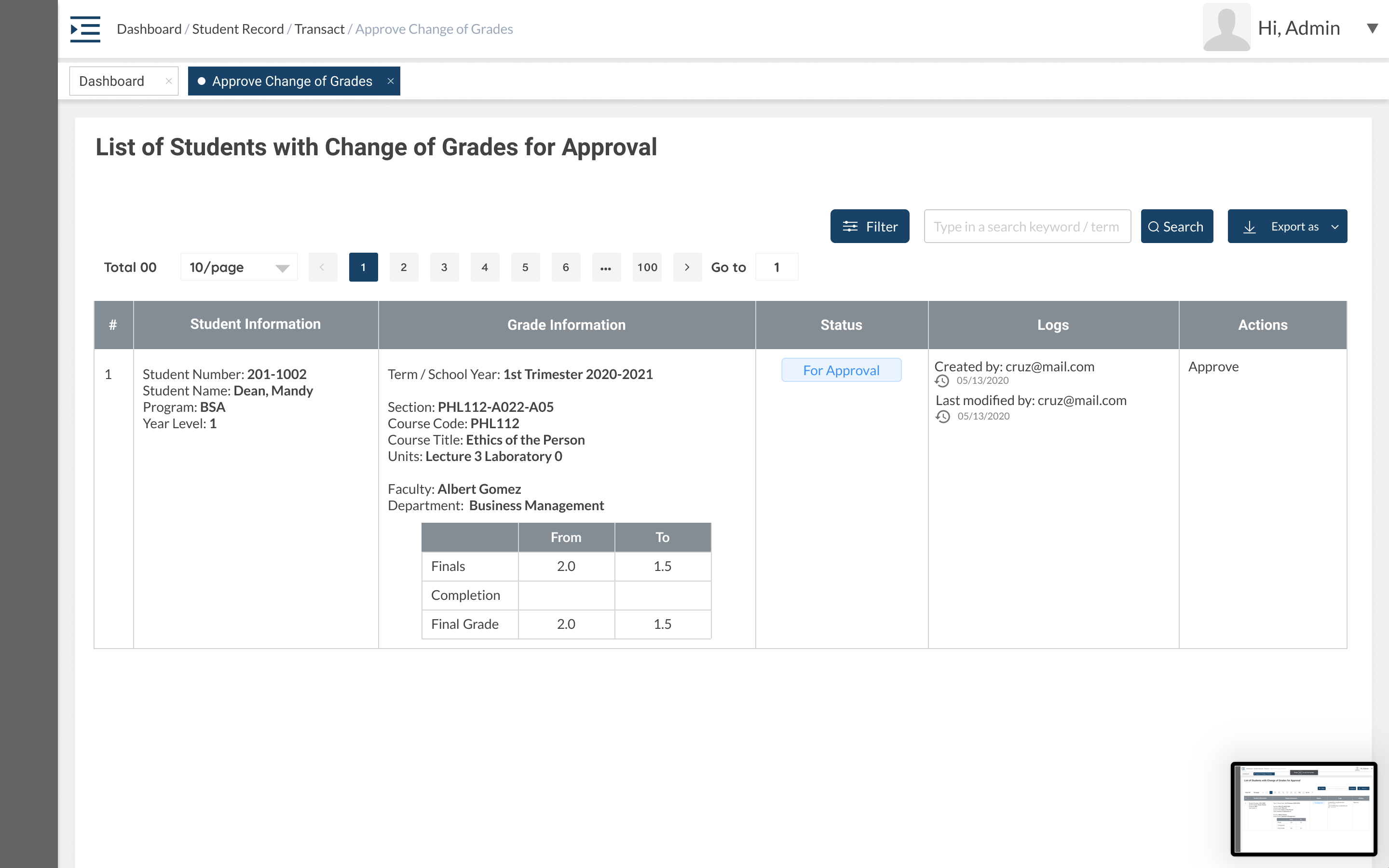The width and height of the screenshot is (1389, 868).
Task: Open the Admin account dropdown arrow
Action: pyautogui.click(x=1372, y=28)
